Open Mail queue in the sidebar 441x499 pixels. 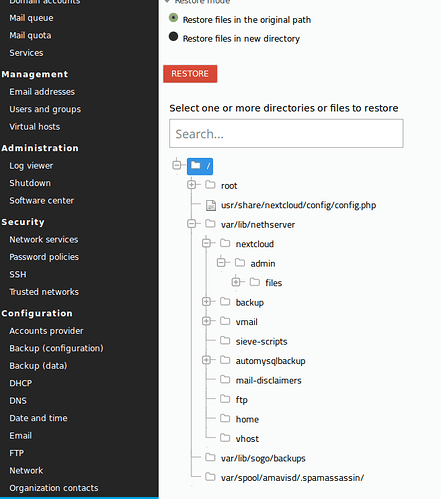[31, 18]
